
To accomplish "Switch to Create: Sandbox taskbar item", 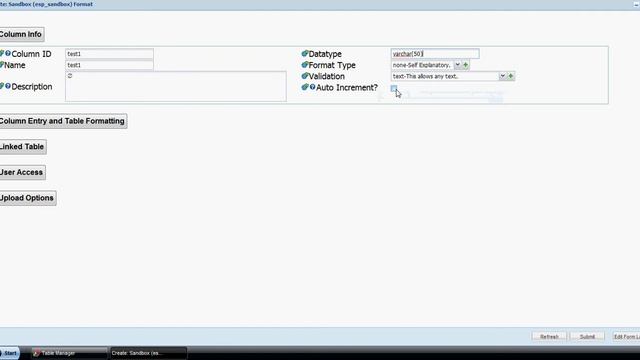I will [x=148, y=353].
